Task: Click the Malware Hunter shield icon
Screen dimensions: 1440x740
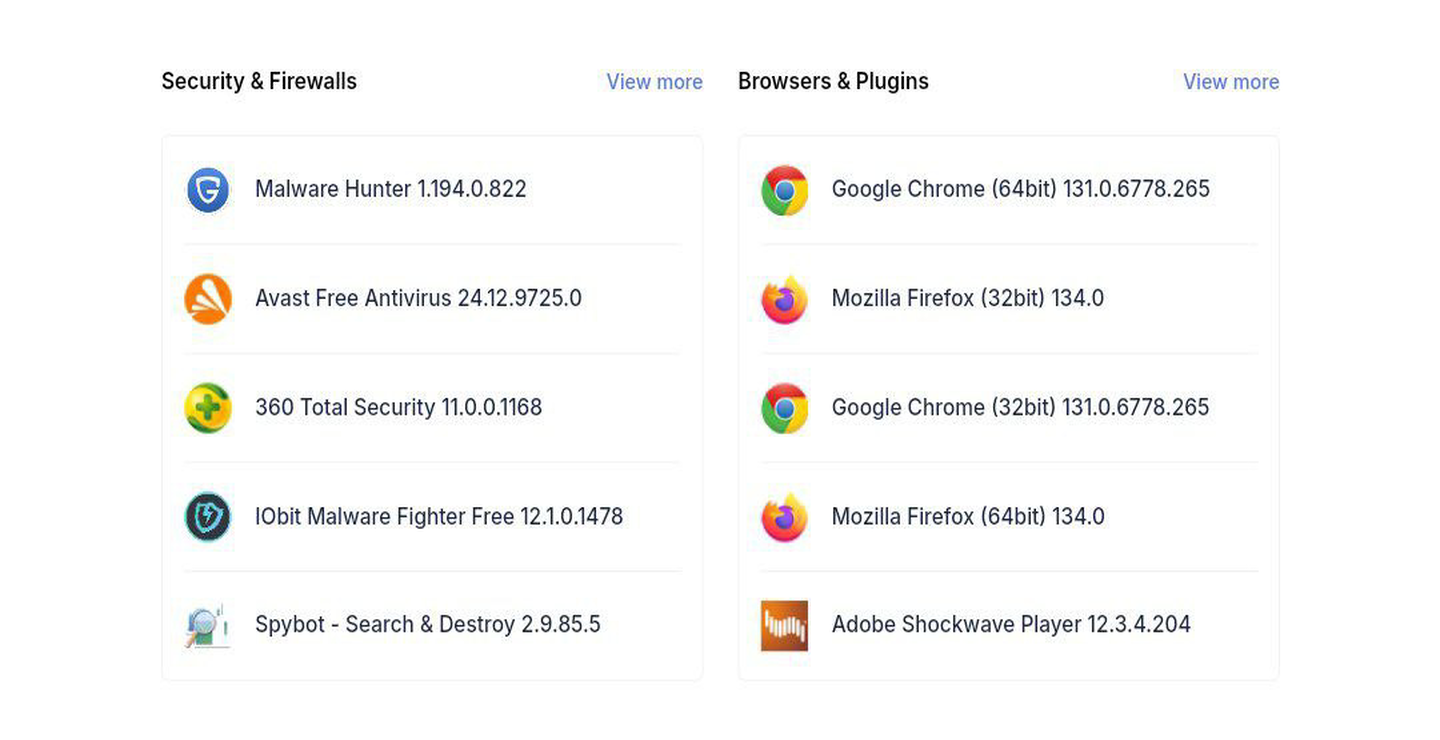Action: (208, 189)
